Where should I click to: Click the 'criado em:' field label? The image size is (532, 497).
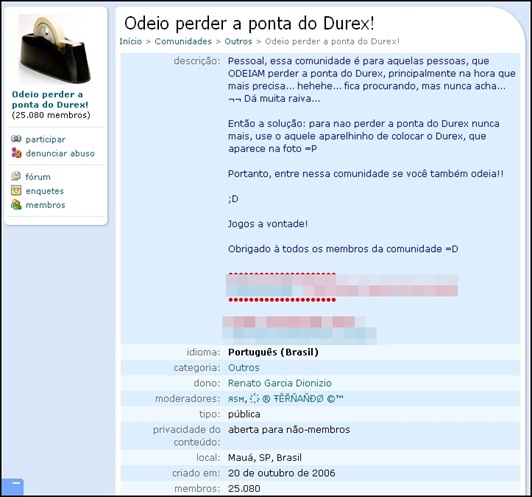click(196, 473)
